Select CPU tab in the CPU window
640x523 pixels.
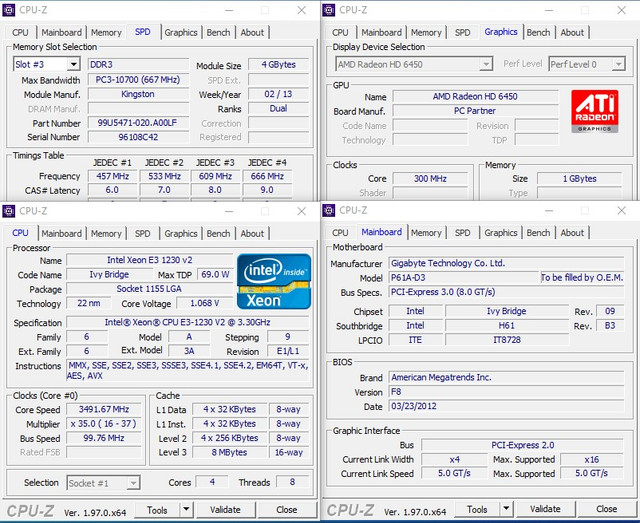pos(20,233)
